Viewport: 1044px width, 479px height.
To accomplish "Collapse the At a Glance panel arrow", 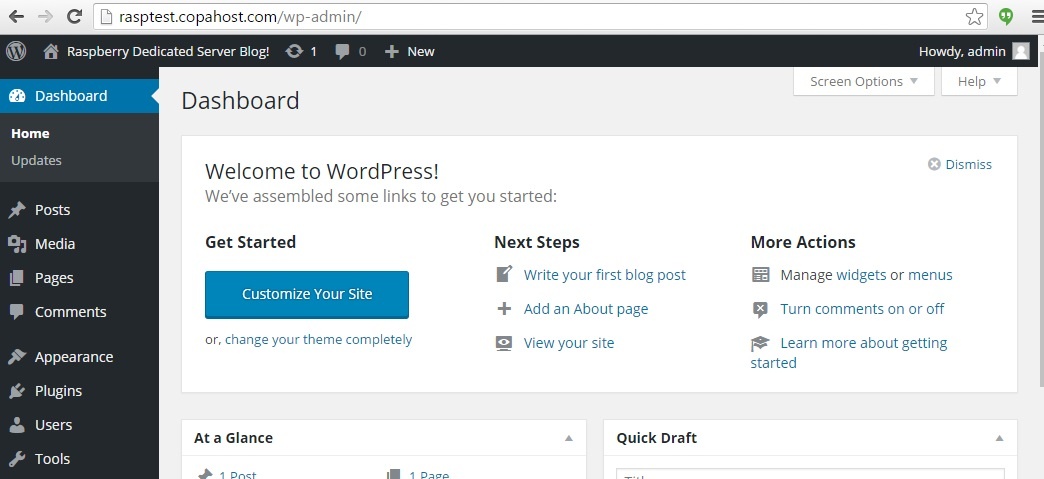I will click(569, 438).
